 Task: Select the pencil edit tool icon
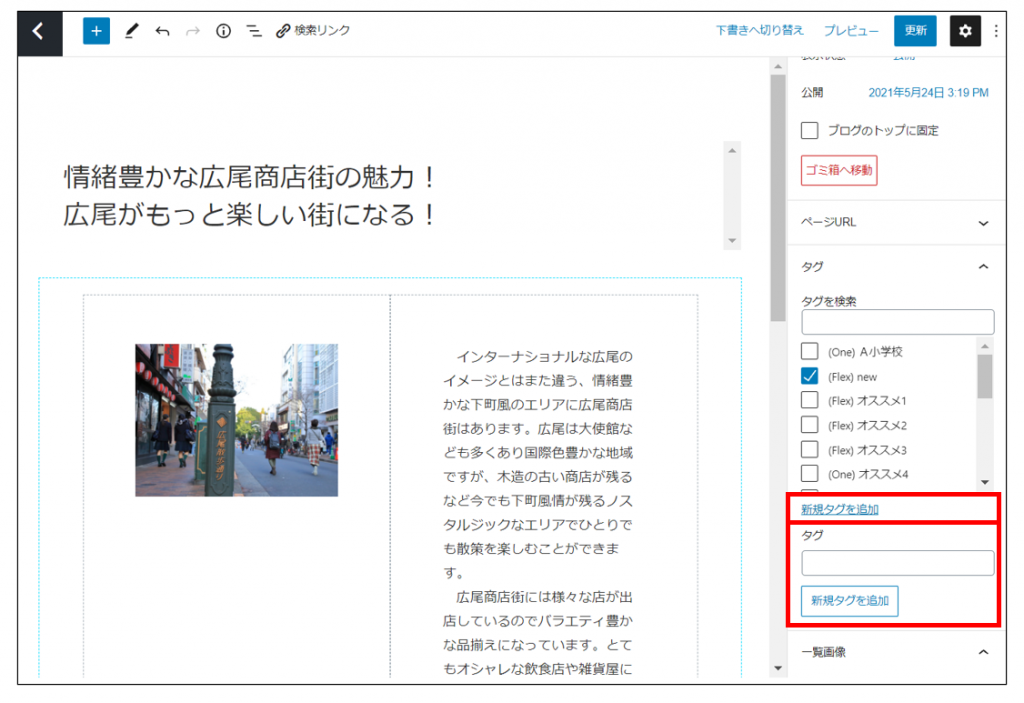(131, 31)
